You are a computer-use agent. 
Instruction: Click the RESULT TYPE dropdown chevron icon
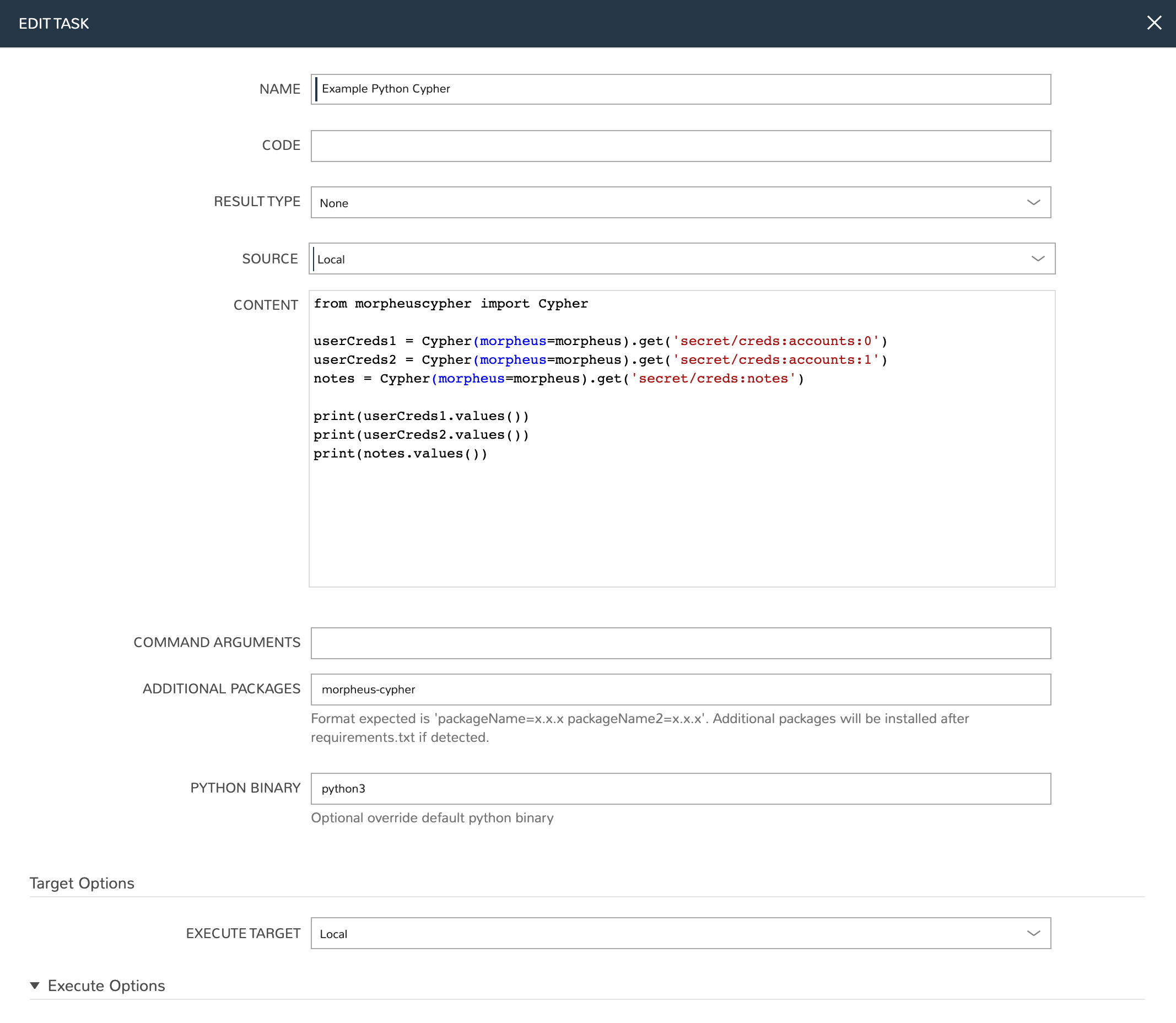click(1033, 202)
